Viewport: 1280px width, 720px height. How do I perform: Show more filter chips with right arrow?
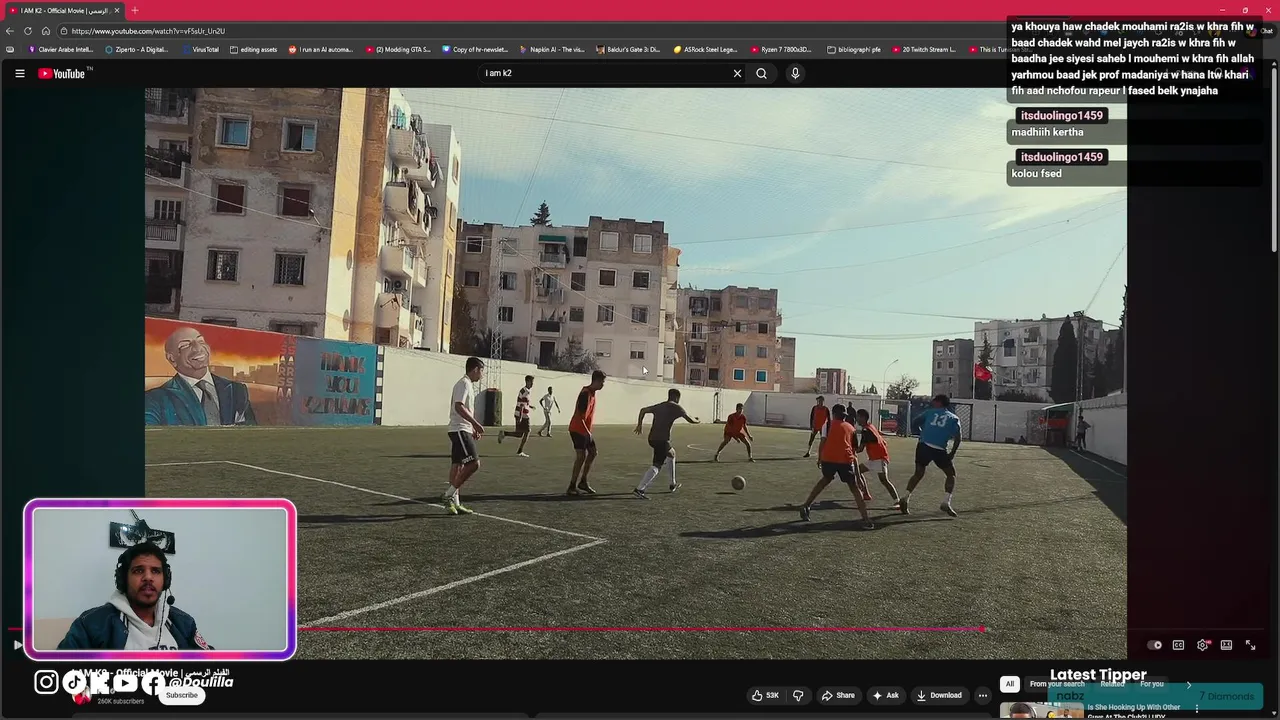click(x=1188, y=685)
